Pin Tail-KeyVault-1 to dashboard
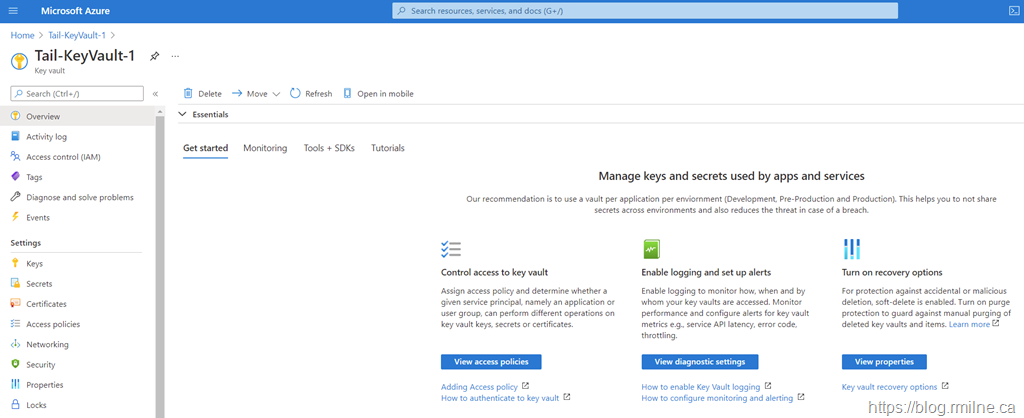 [154, 56]
